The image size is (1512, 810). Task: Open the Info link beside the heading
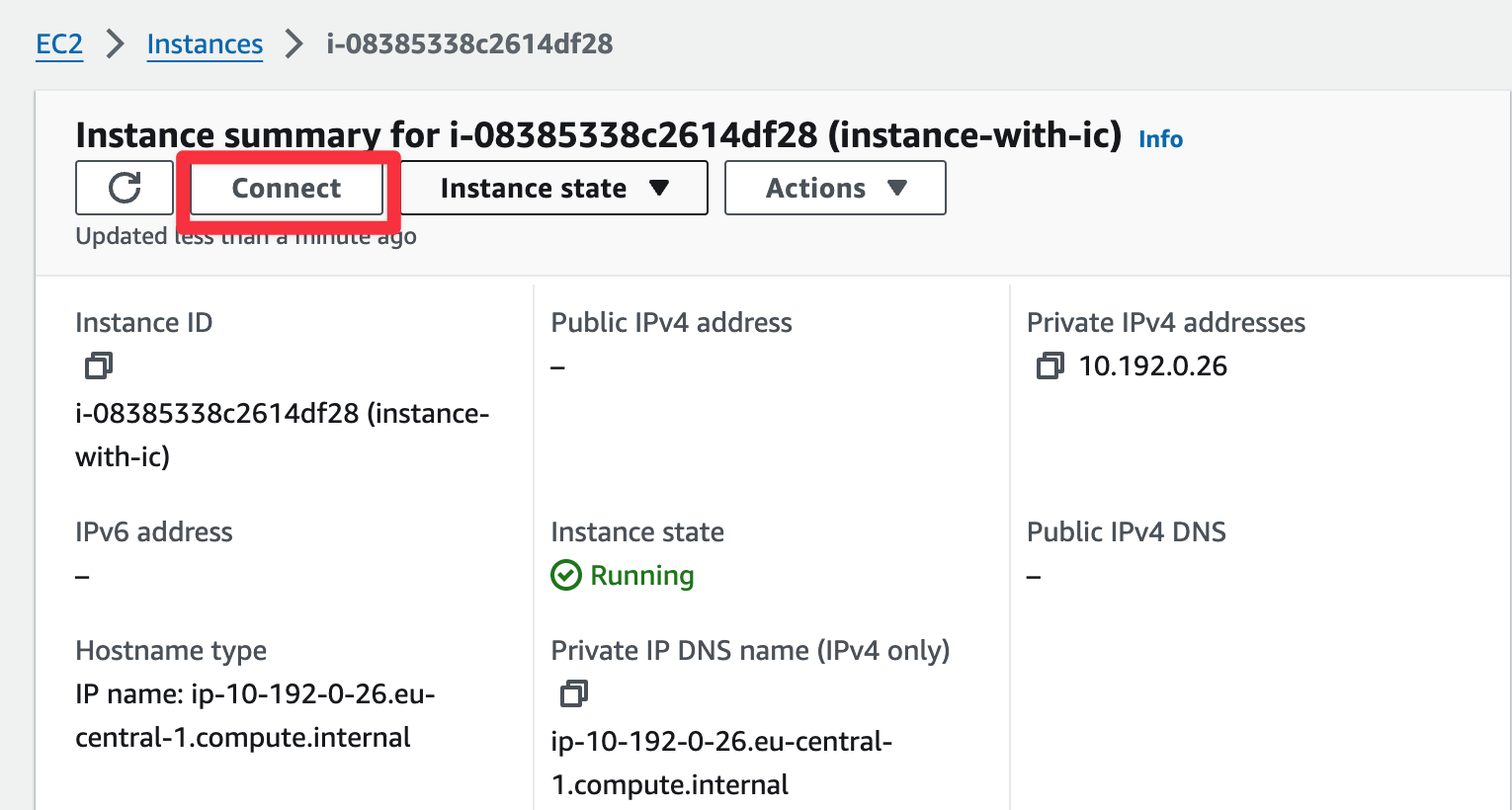(x=1160, y=139)
